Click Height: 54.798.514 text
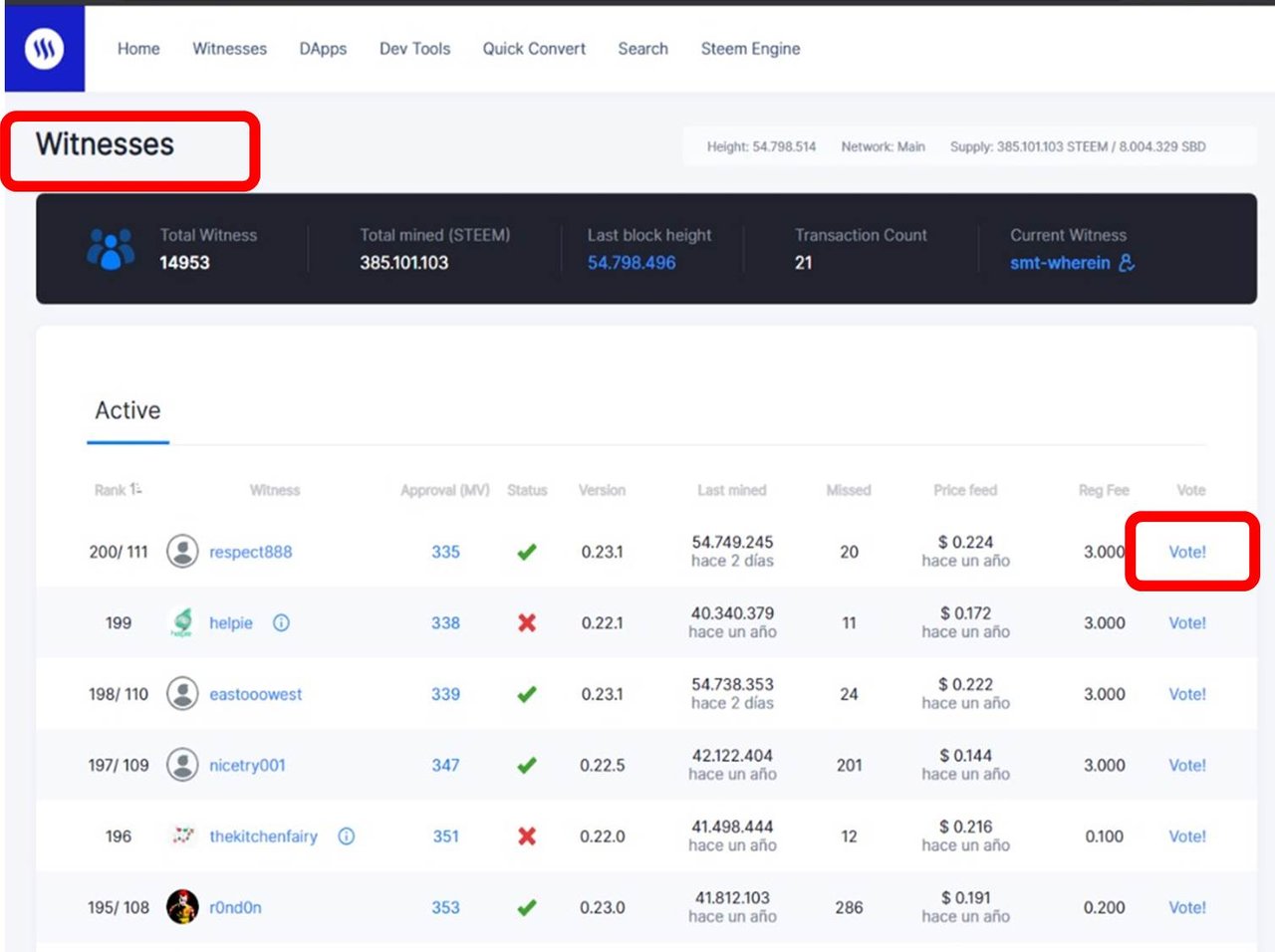 761,146
